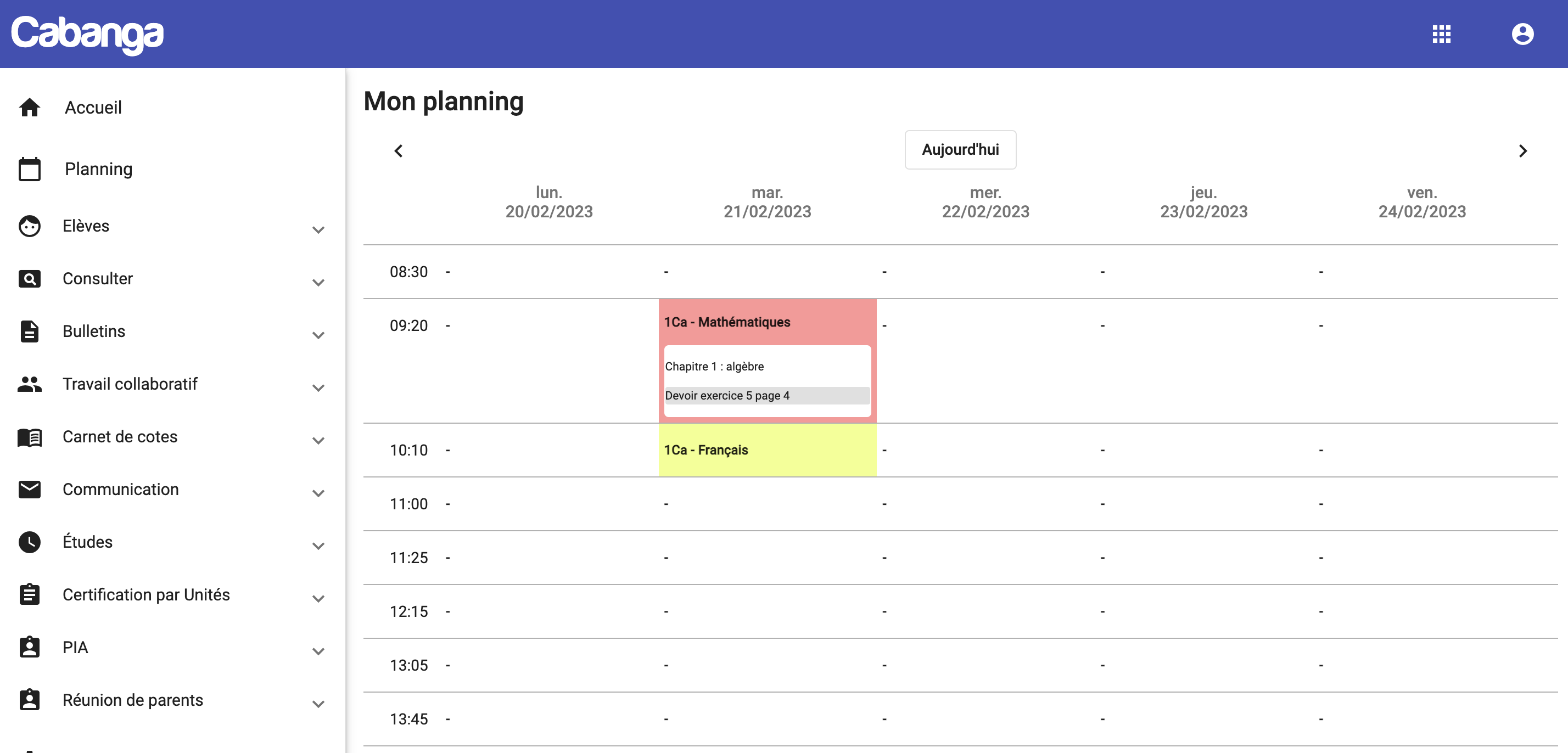1568x753 pixels.
Task: Open the yellow 1Ca - Français slot
Action: (x=767, y=450)
